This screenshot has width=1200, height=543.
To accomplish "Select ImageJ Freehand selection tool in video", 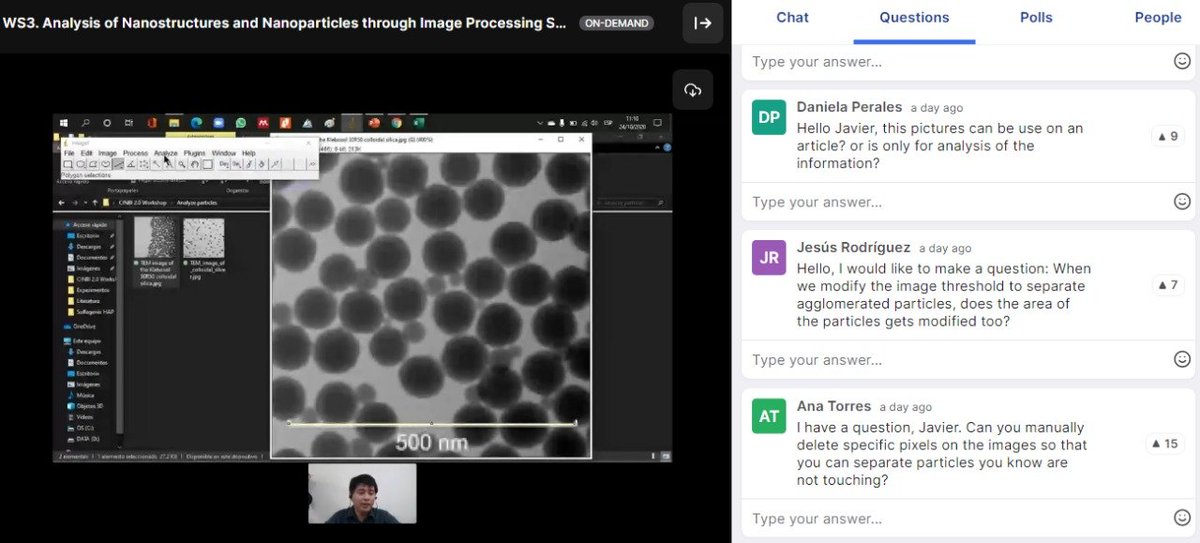I will tap(106, 163).
